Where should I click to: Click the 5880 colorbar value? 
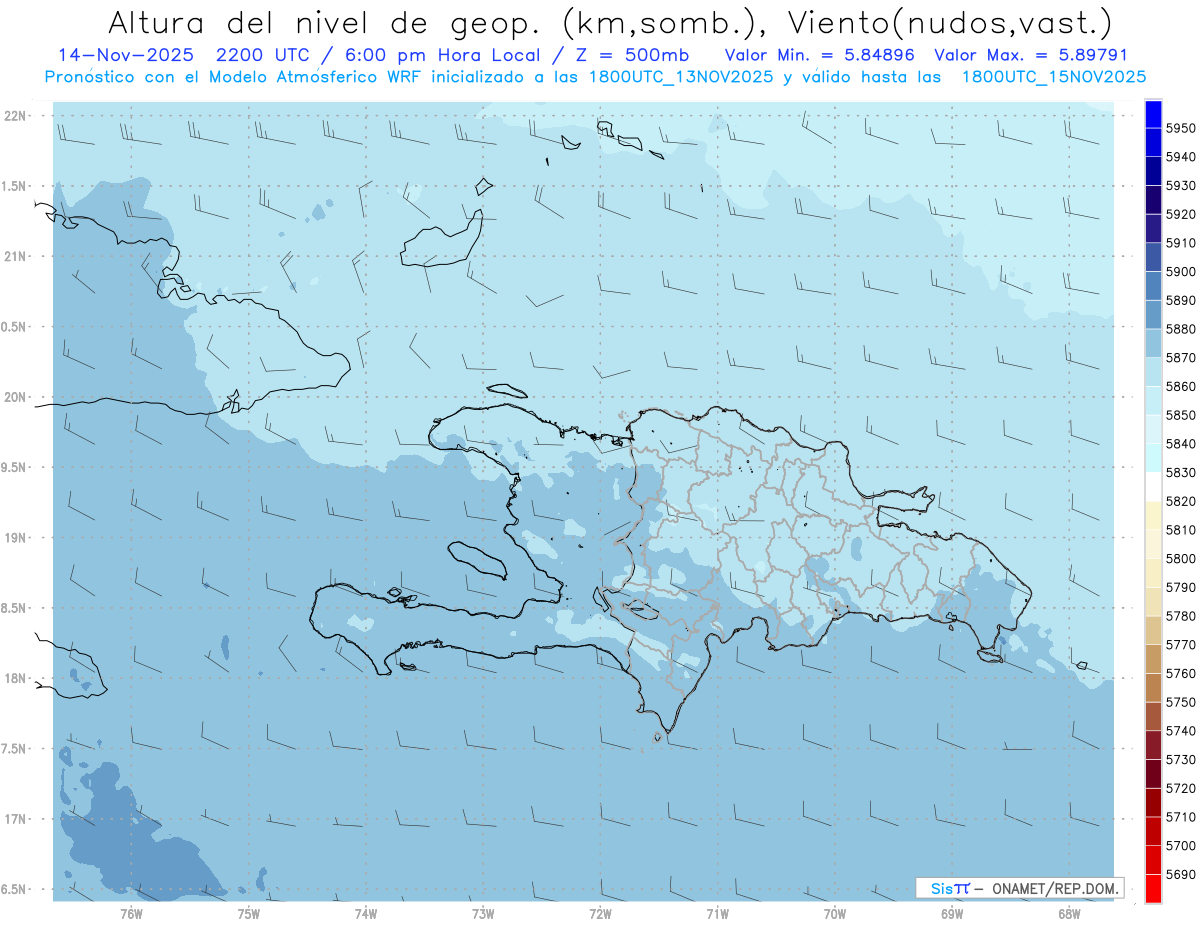(x=1180, y=329)
